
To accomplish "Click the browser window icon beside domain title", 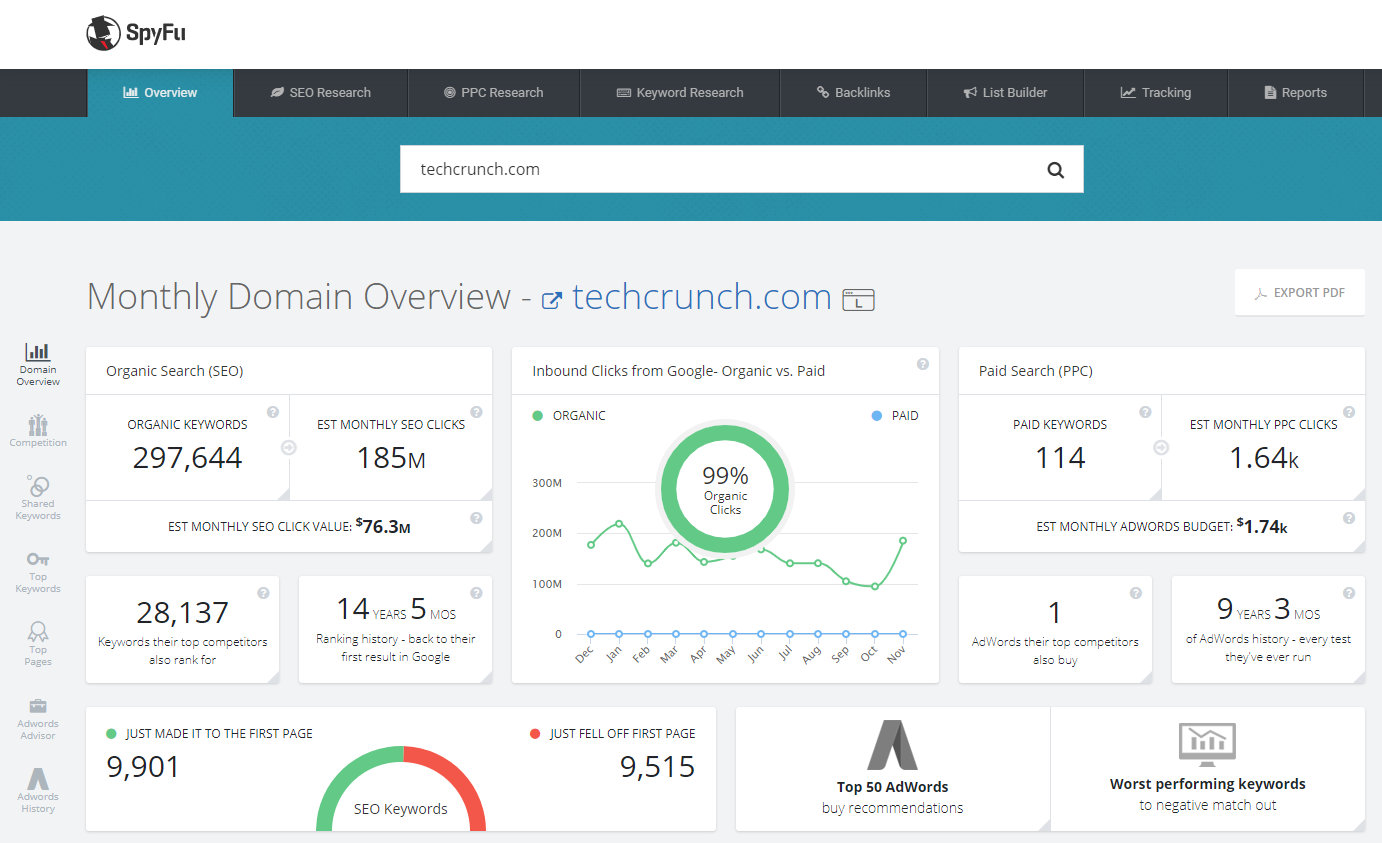I will pyautogui.click(x=859, y=300).
